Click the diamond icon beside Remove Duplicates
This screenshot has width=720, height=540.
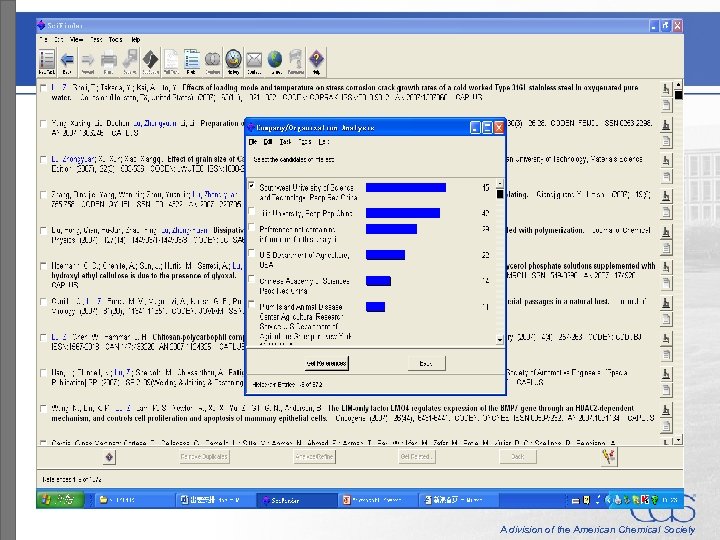tap(109, 457)
